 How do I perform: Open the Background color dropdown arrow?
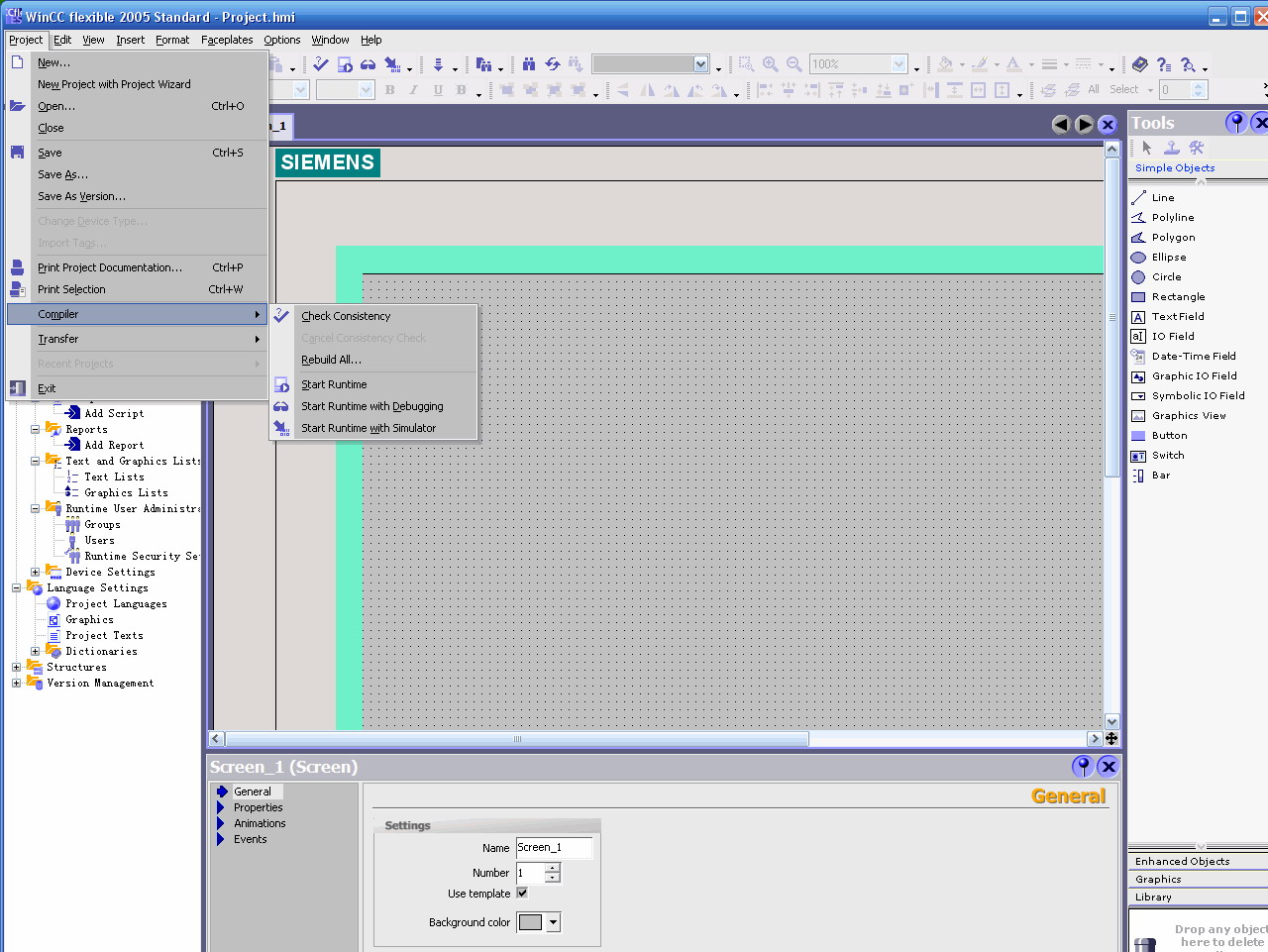pyautogui.click(x=553, y=922)
